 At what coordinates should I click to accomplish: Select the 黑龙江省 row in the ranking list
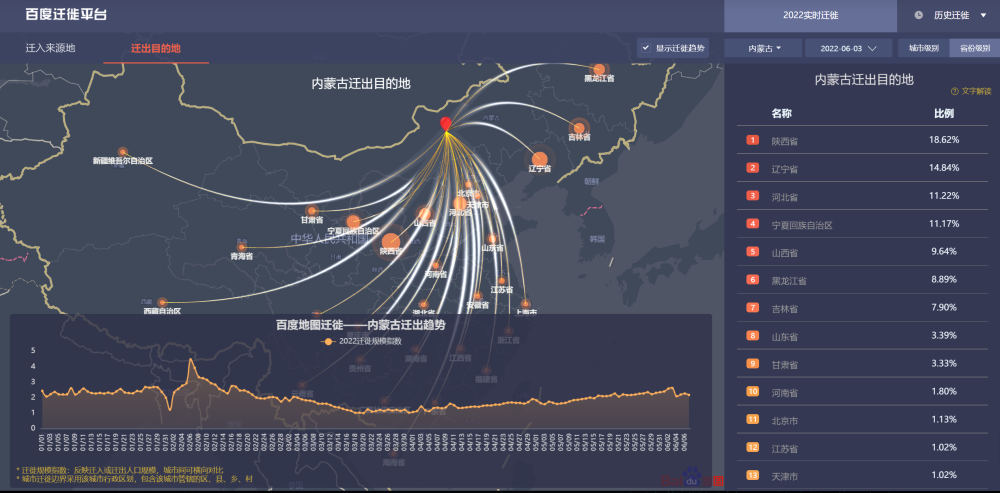[862, 280]
